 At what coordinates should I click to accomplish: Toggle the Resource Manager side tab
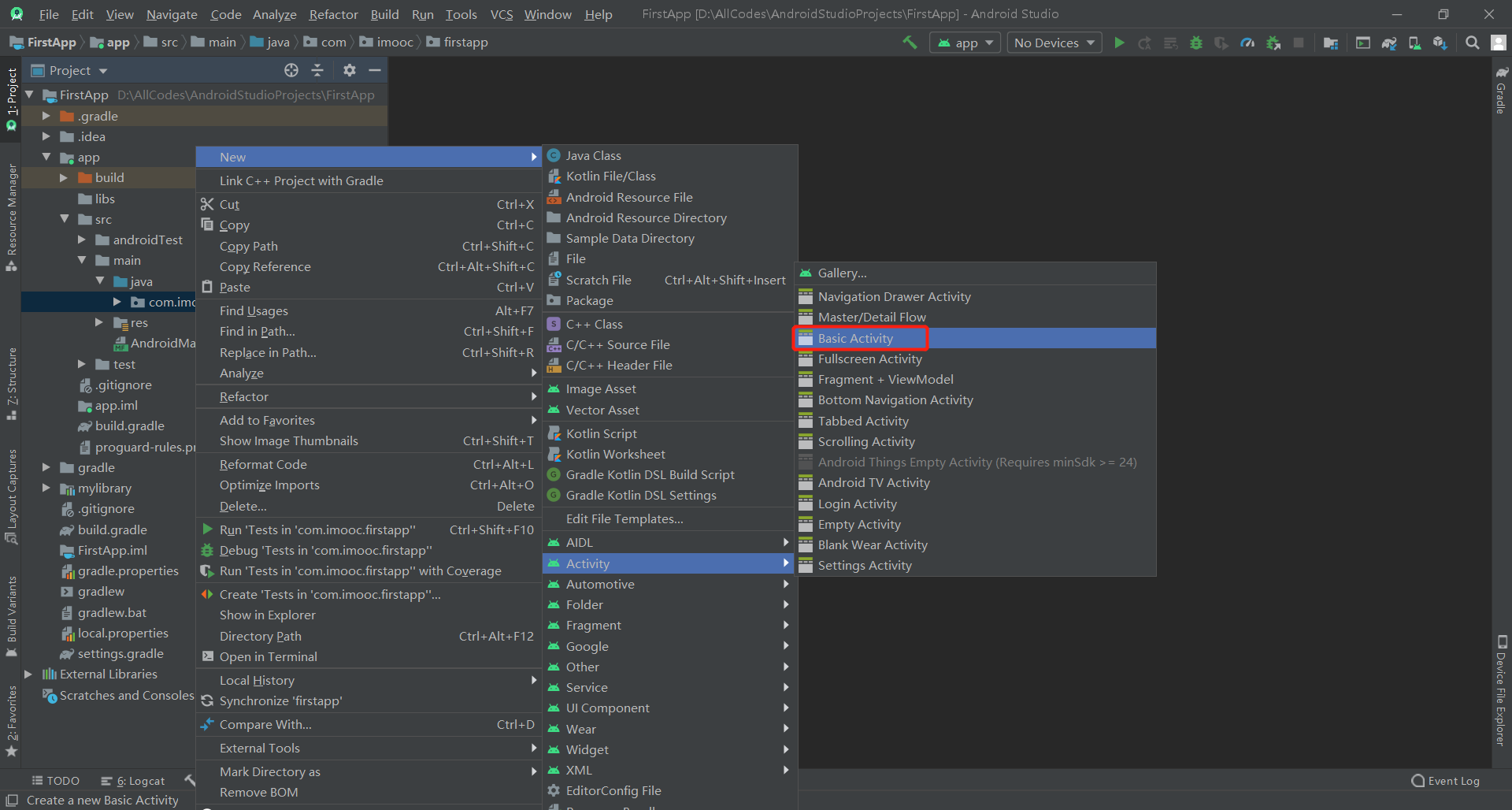click(x=11, y=217)
